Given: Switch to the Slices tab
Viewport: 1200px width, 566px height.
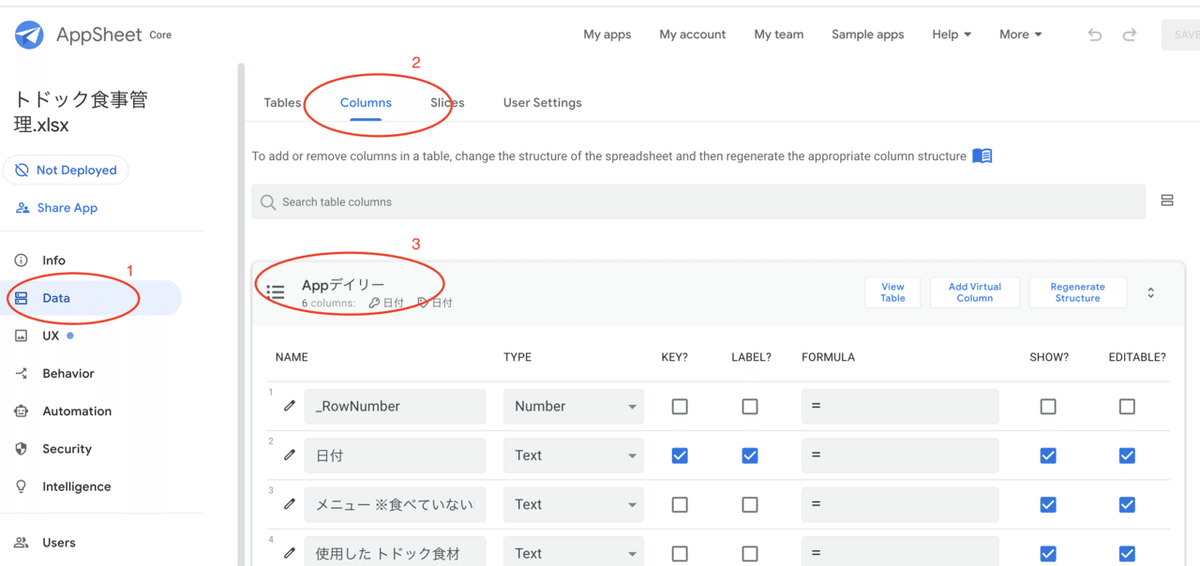Looking at the screenshot, I should click(447, 102).
